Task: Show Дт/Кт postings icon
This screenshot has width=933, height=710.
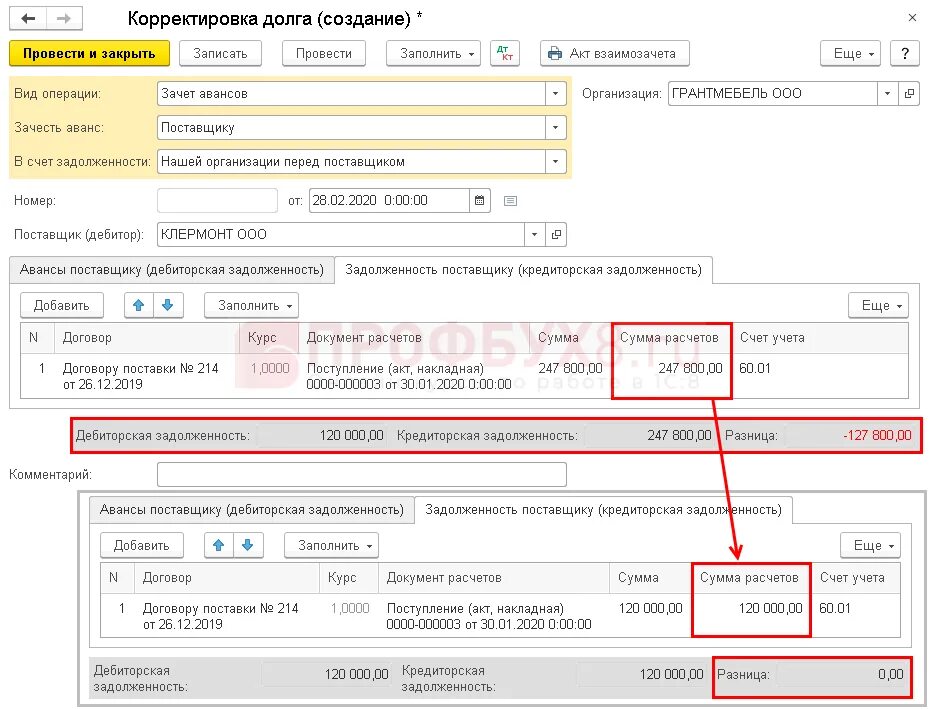Action: tap(505, 54)
